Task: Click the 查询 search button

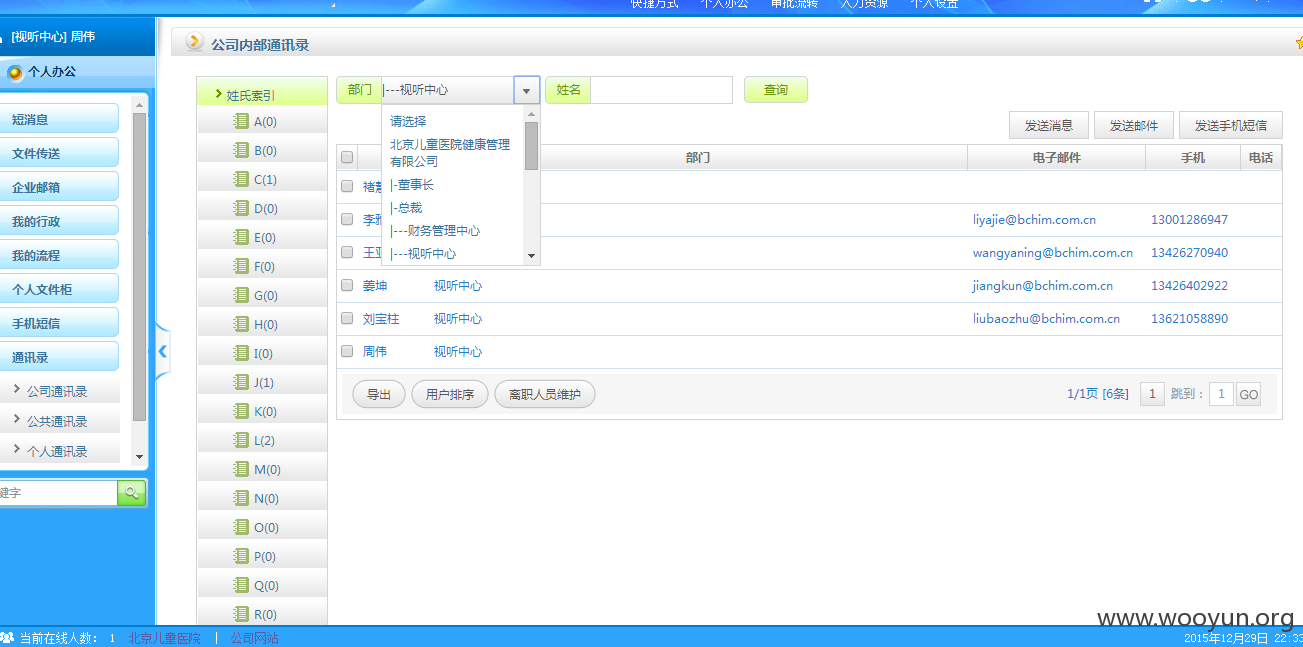Action: pyautogui.click(x=776, y=90)
